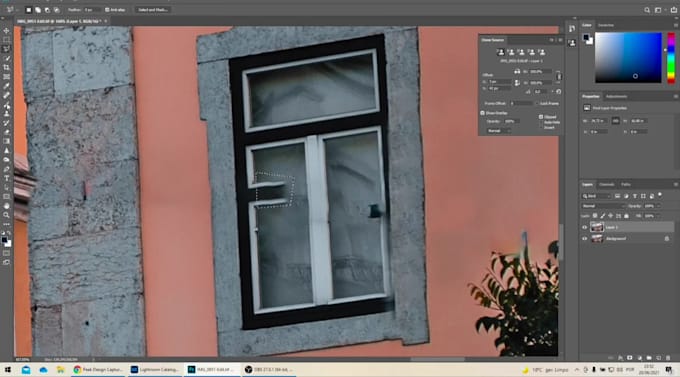Select the first clone source stamp
The height and width of the screenshot is (377, 680).
501,52
